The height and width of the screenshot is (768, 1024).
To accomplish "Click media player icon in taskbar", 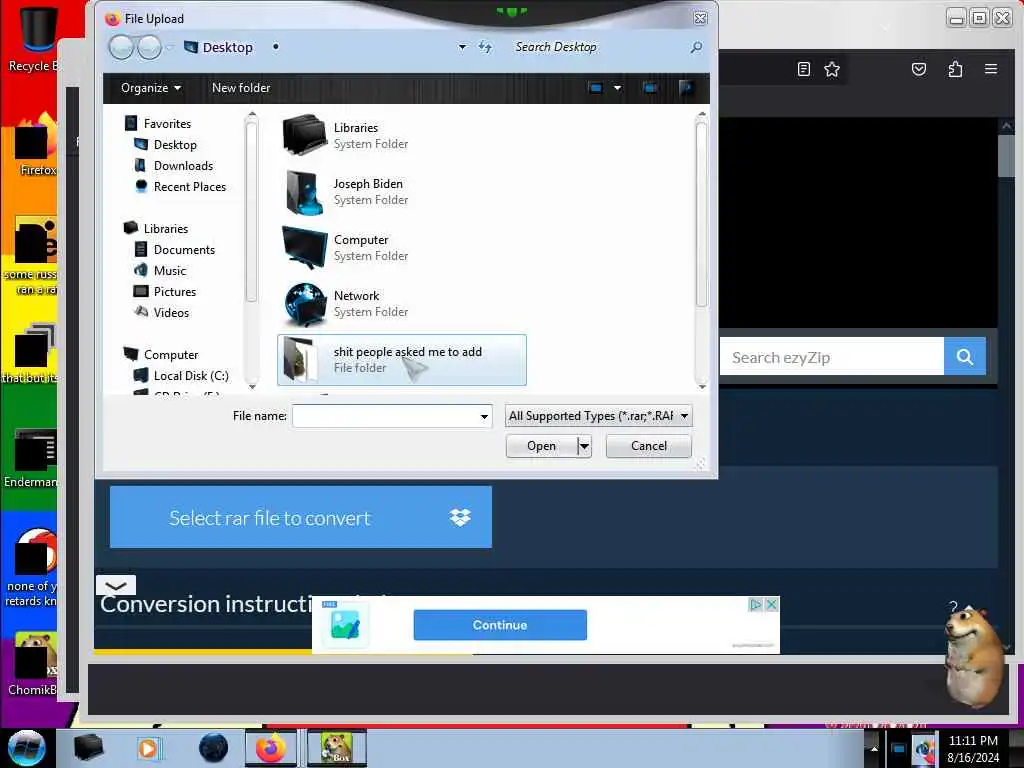I will (x=148, y=748).
